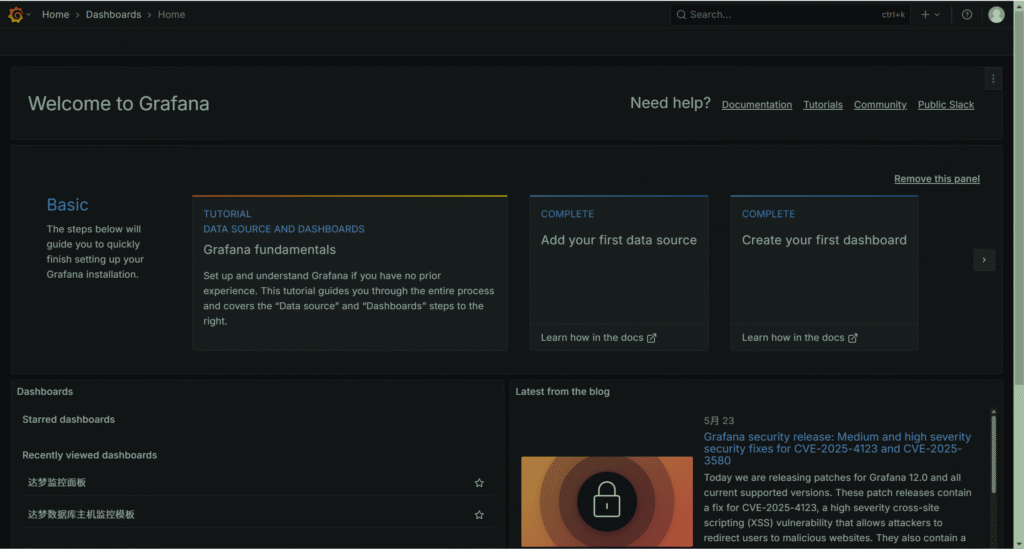The width and height of the screenshot is (1024, 549).
Task: Star the 达梦数据库主机监控模板 dashboard
Action: pos(479,515)
